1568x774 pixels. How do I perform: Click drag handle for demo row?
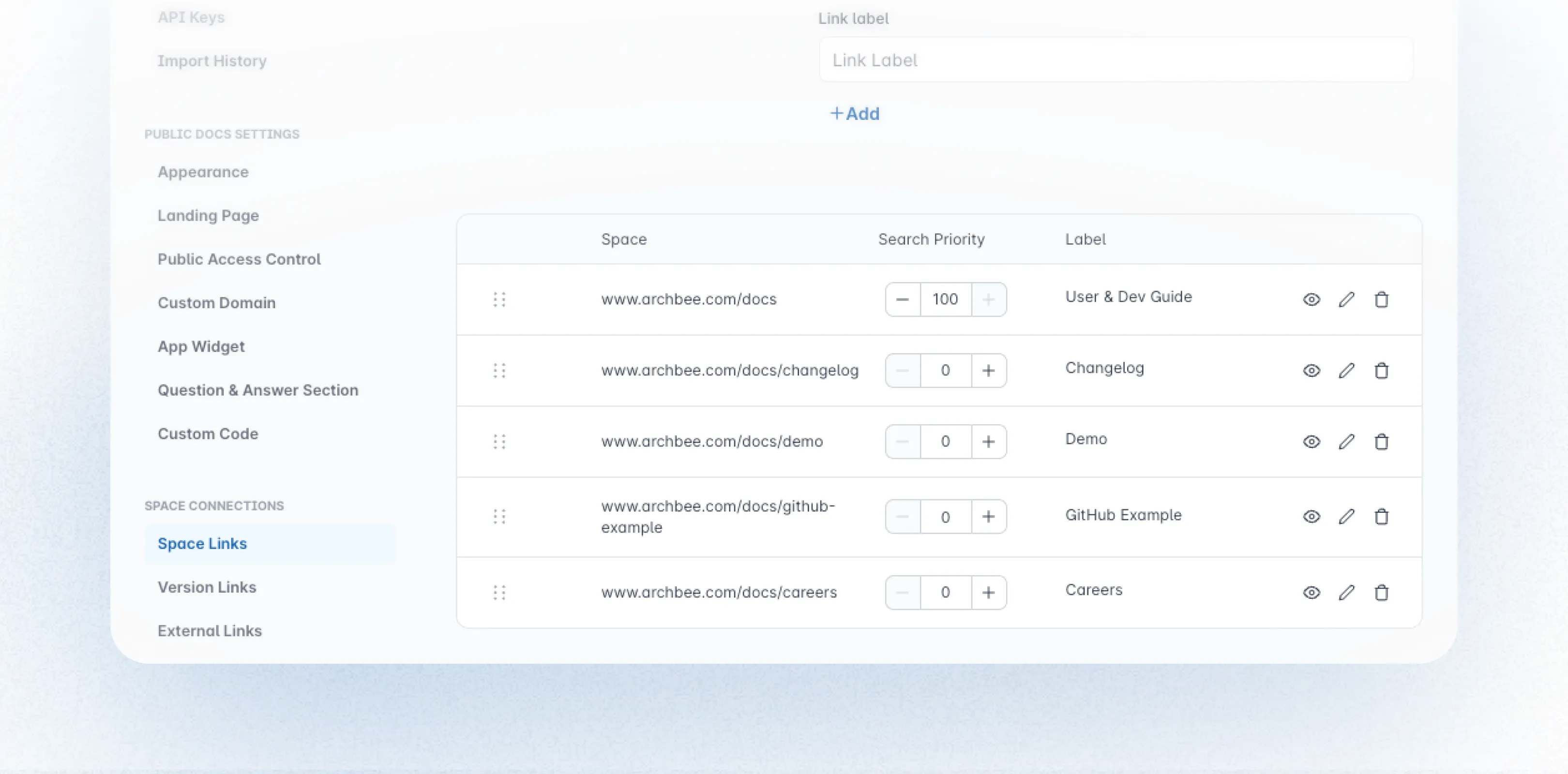point(499,442)
